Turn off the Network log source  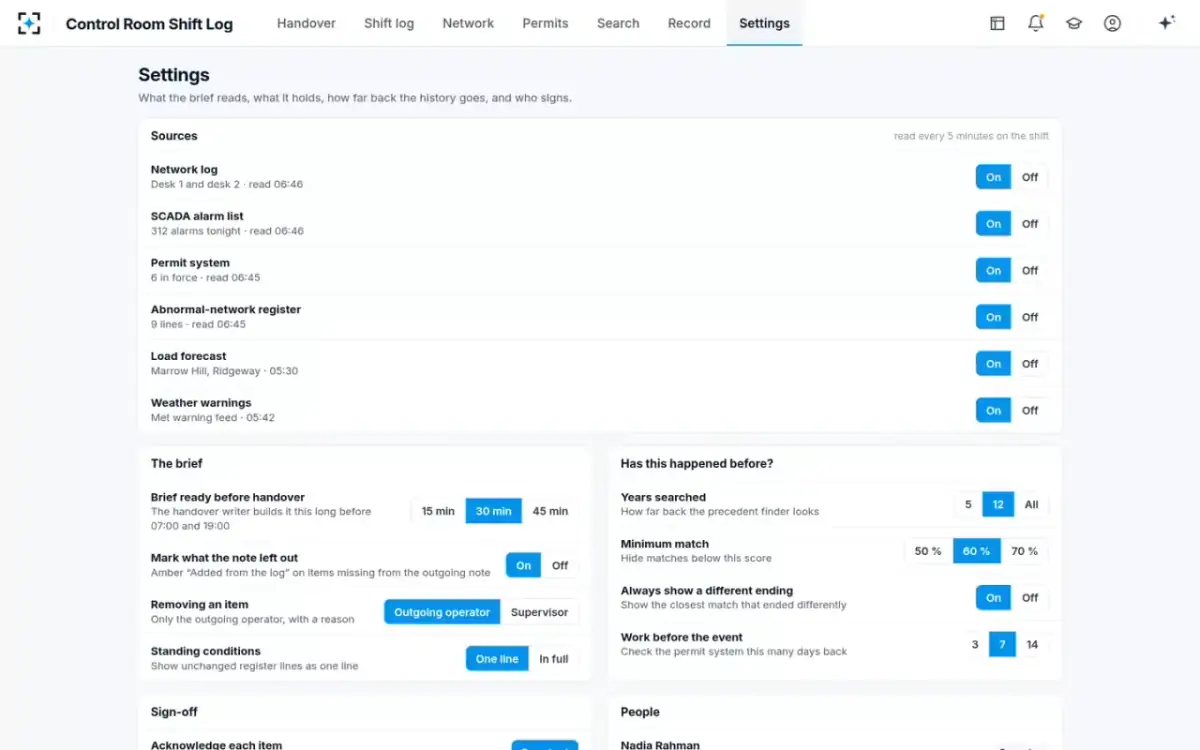(1030, 177)
